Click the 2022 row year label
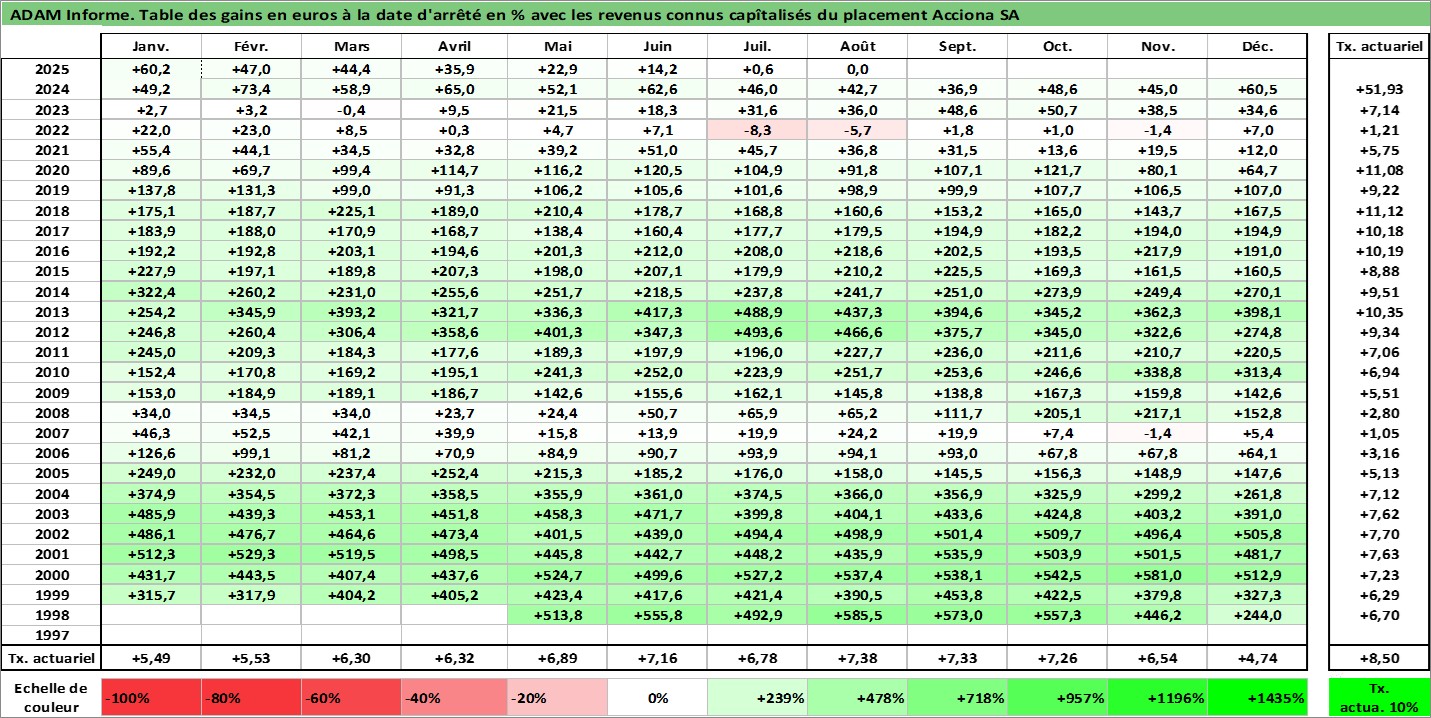Viewport: 1431px width, 718px height. [51, 130]
